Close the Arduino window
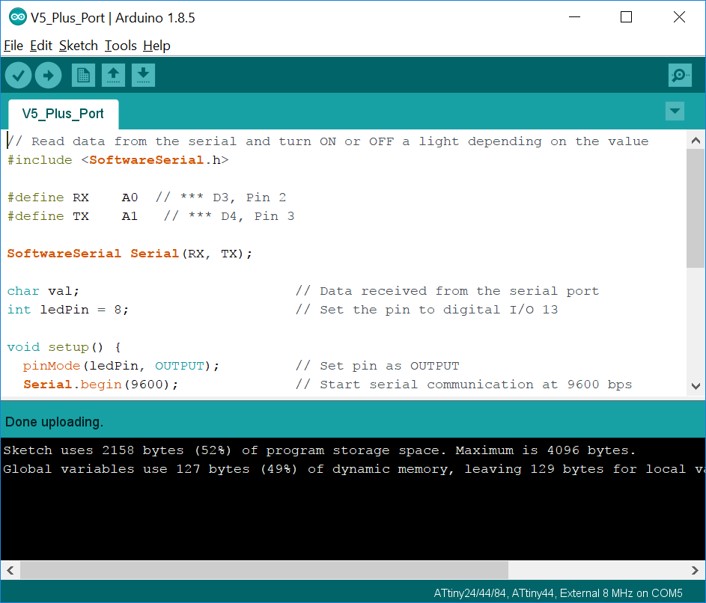706x603 pixels. coord(679,17)
